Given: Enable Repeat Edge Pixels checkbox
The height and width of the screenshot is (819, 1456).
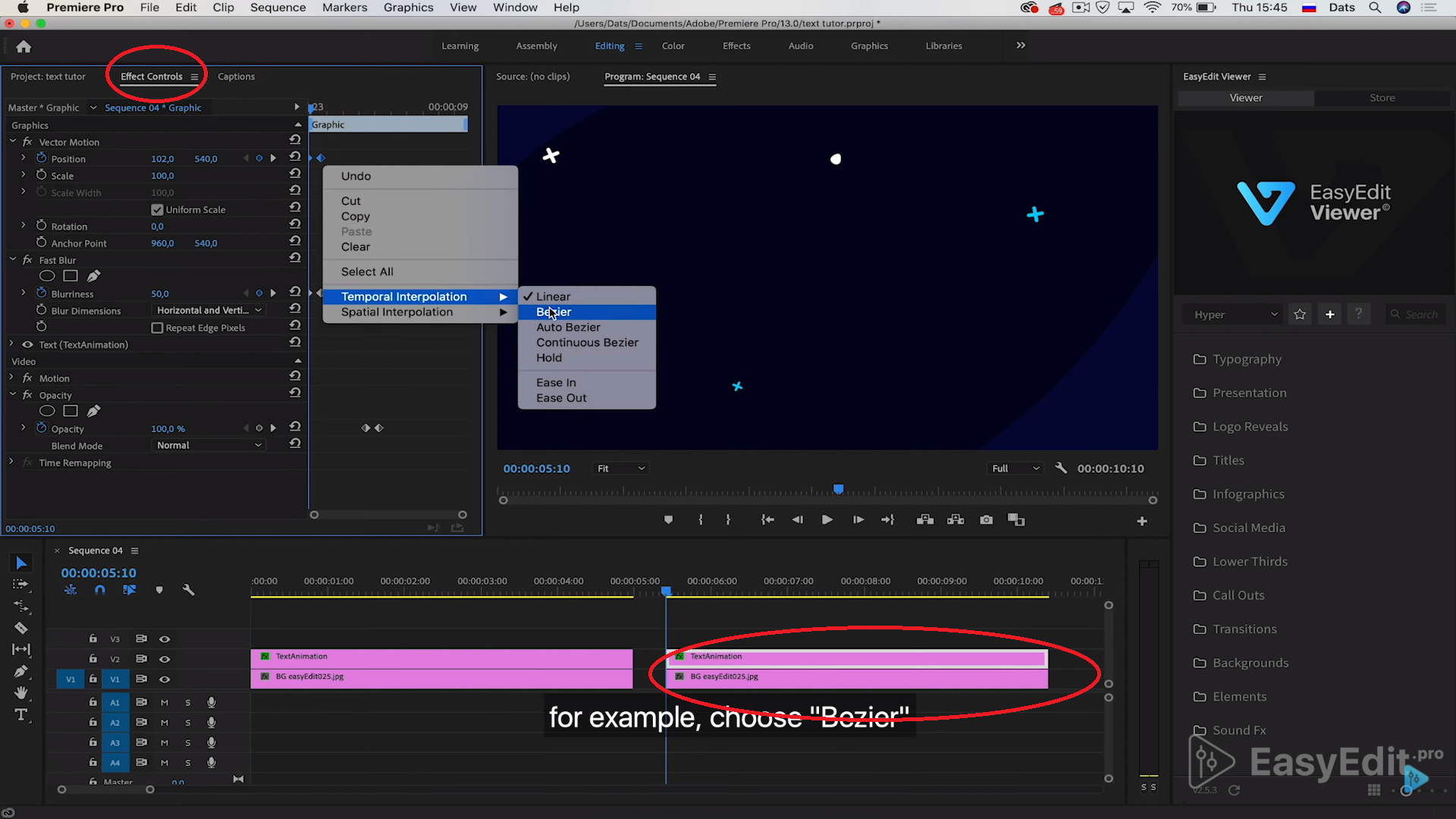Looking at the screenshot, I should click(x=157, y=328).
